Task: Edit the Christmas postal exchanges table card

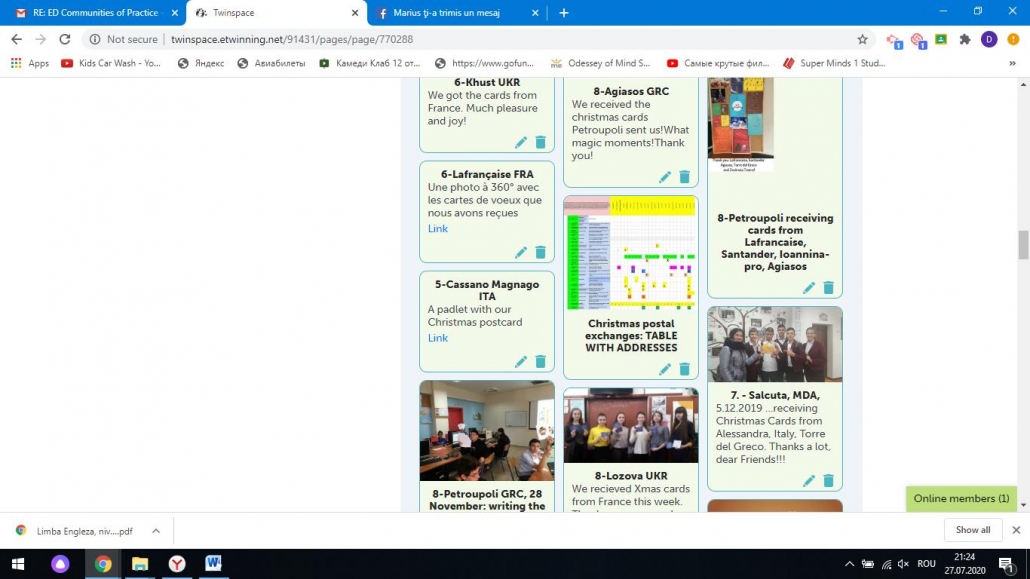Action: click(665, 369)
